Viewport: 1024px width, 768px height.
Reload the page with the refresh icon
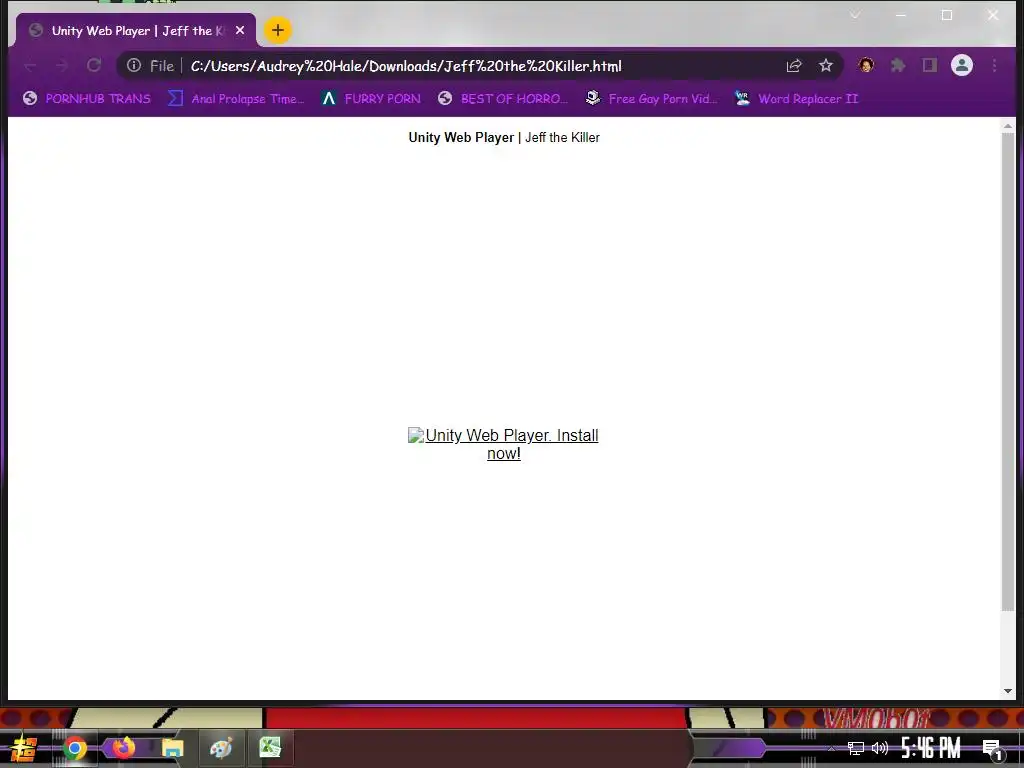click(x=94, y=65)
